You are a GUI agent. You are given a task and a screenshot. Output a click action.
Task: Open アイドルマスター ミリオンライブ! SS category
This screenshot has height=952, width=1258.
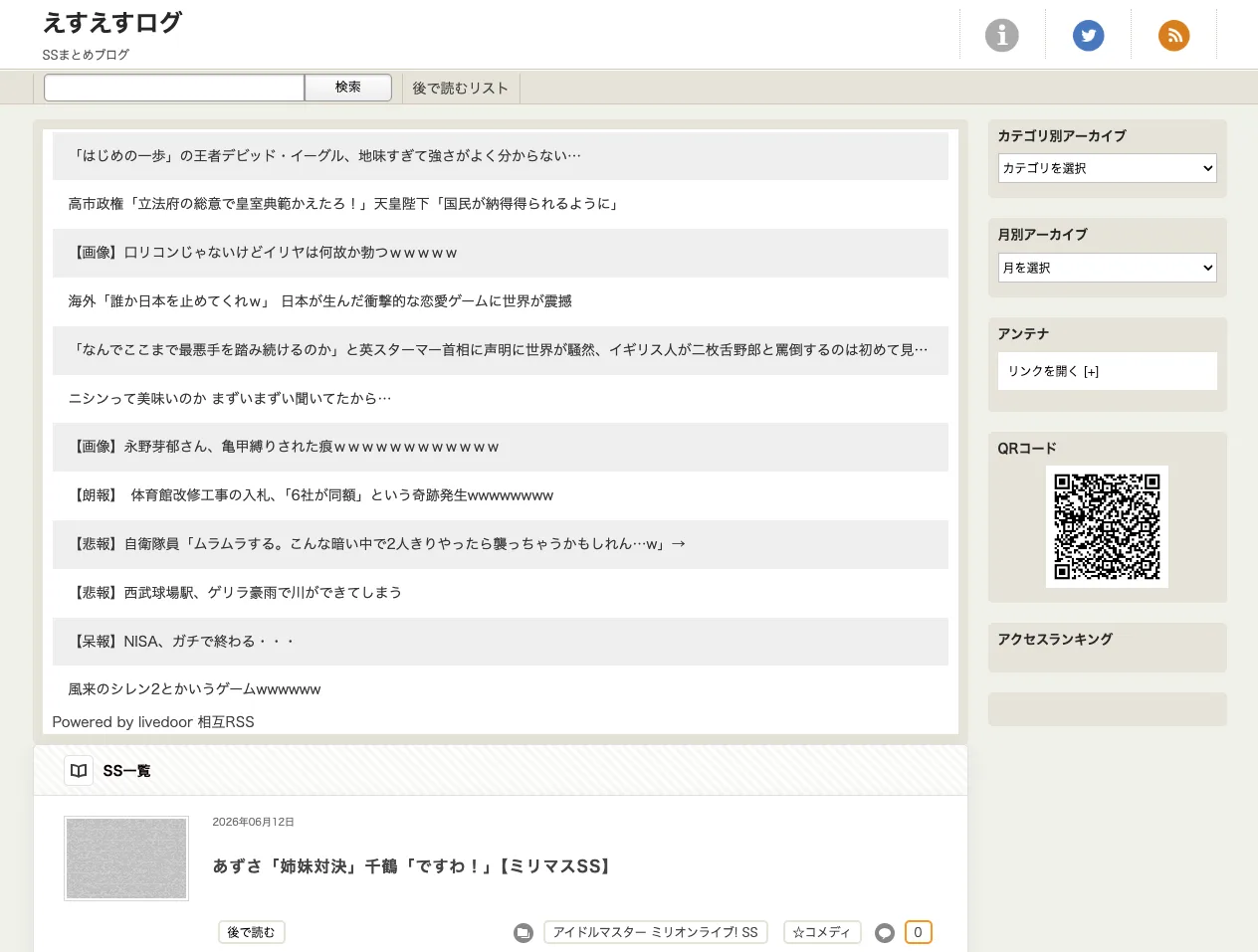pos(656,932)
